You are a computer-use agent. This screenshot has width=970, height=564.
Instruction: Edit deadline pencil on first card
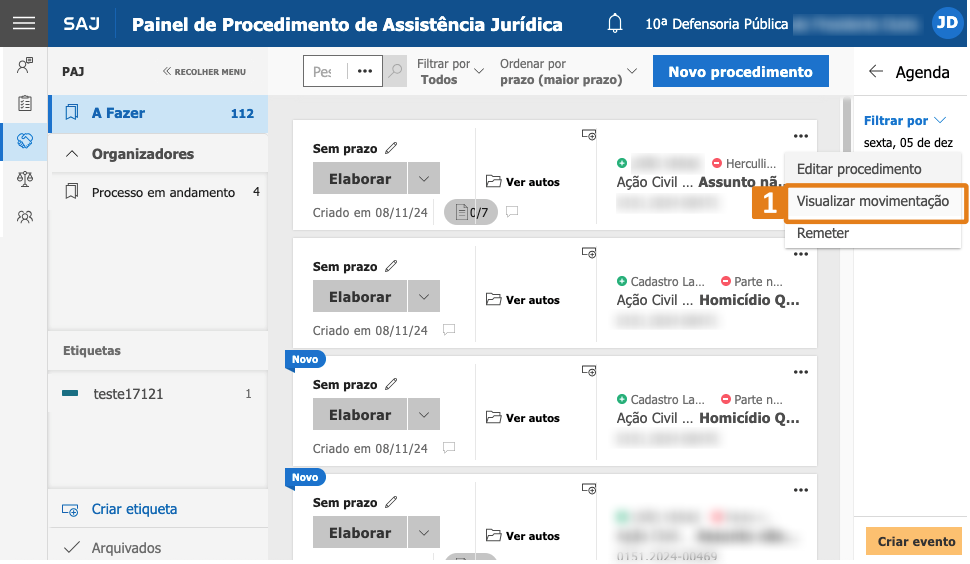(x=391, y=148)
